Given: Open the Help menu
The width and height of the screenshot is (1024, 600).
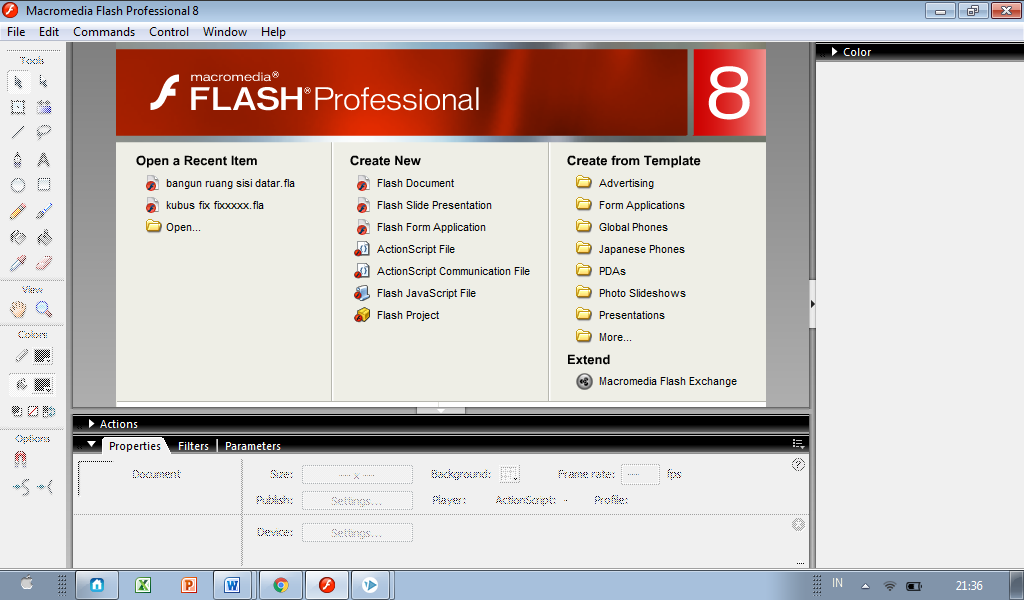Looking at the screenshot, I should (x=273, y=31).
